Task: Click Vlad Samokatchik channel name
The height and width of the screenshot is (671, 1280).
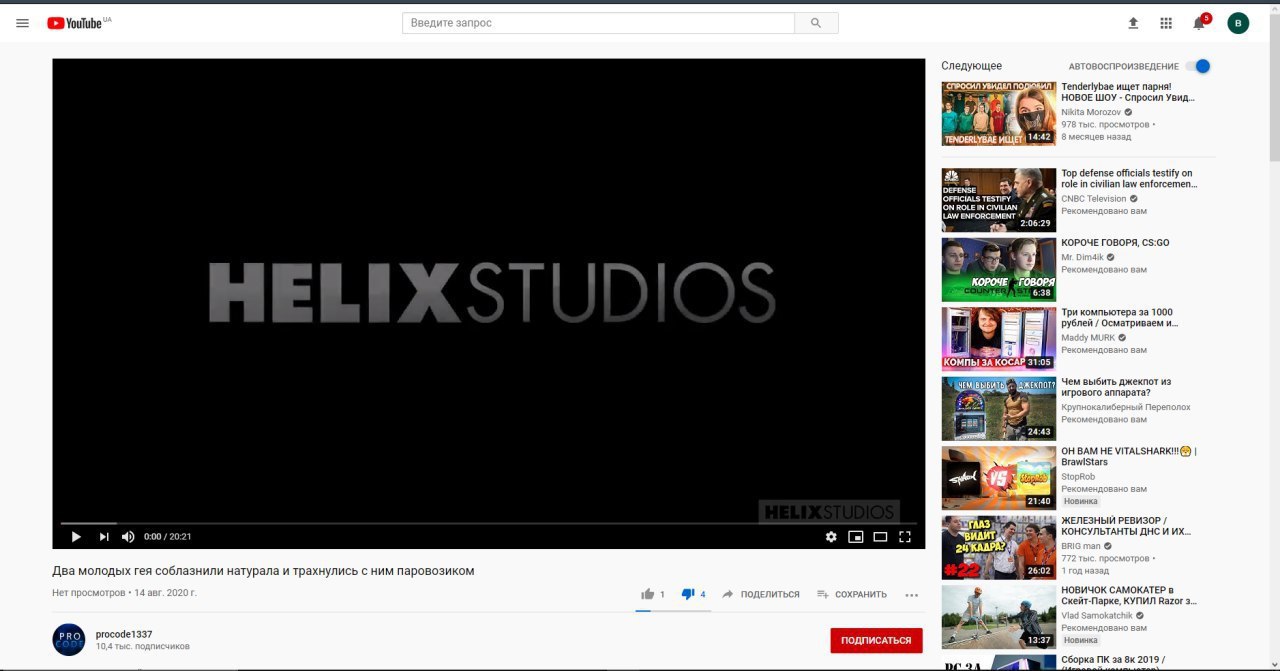Action: tap(1096, 616)
